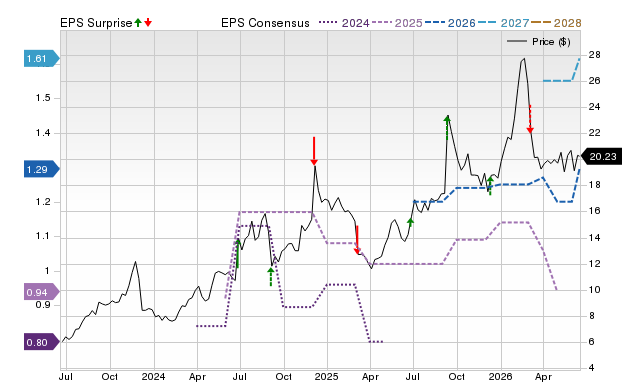Image resolution: width=640 pixels, height=382 pixels.
Task: Click the 0.80 value tag on the left axis
Action: pyautogui.click(x=42, y=342)
